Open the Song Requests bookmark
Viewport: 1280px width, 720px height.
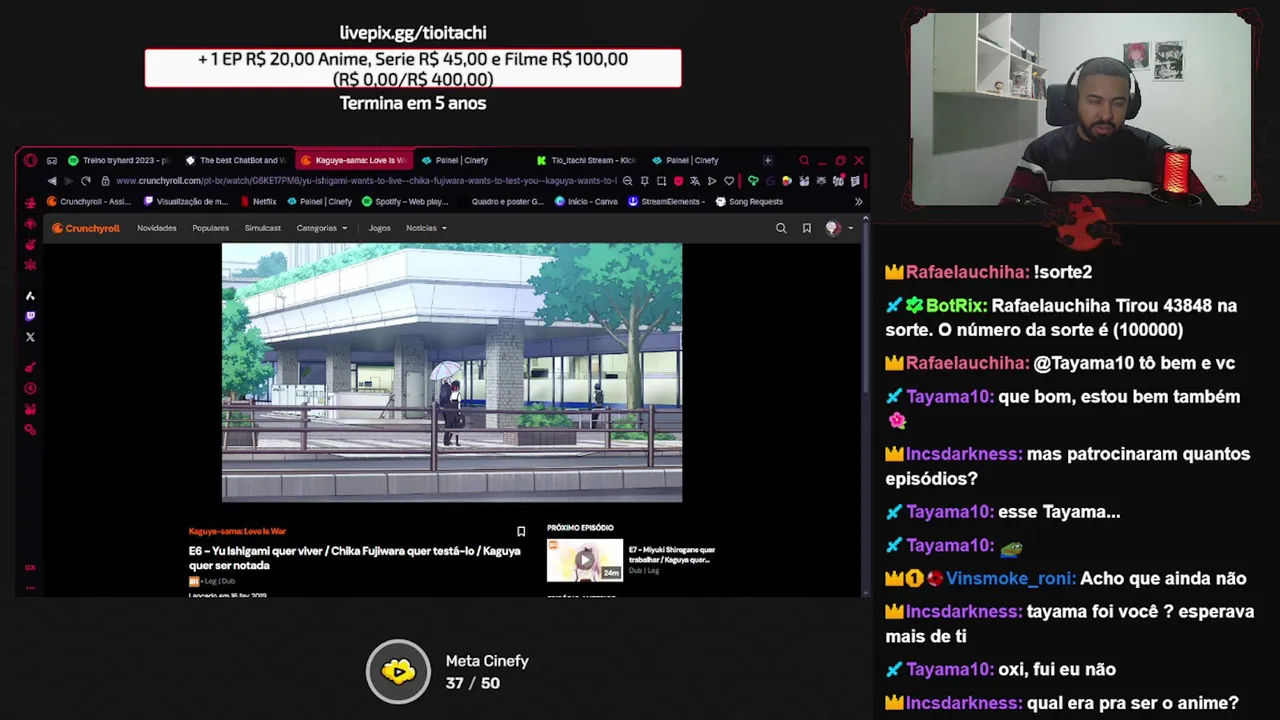749,202
